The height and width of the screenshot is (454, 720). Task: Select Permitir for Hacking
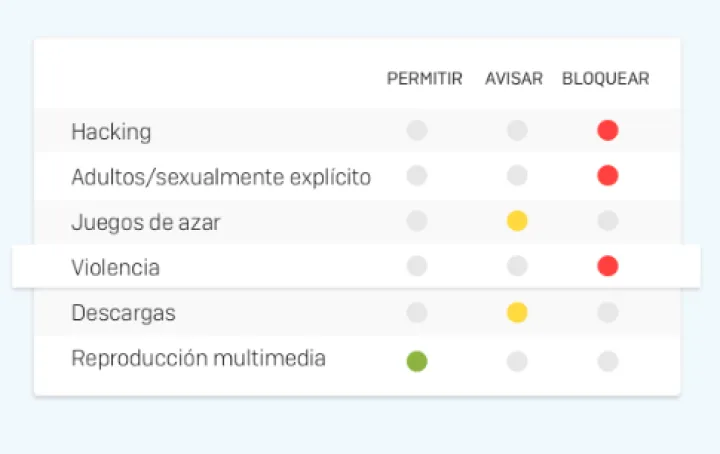point(417,130)
